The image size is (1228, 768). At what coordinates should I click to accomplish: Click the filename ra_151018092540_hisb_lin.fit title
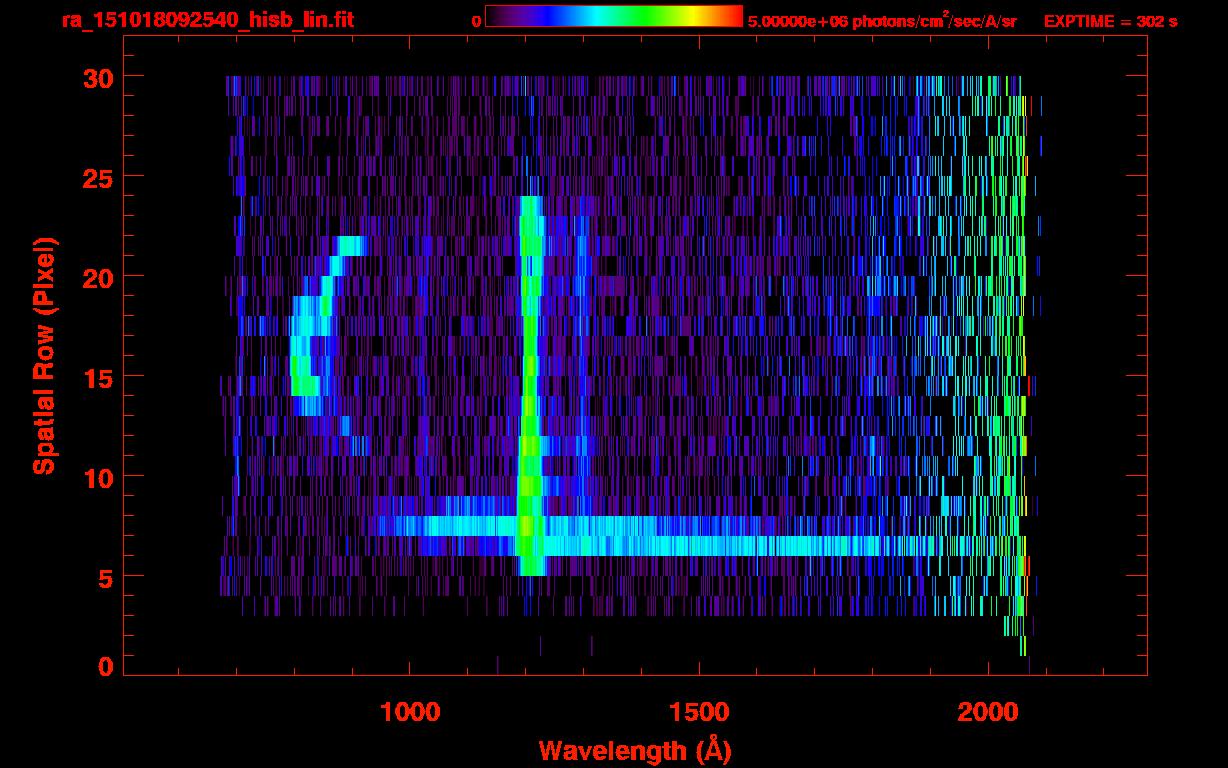pos(207,20)
